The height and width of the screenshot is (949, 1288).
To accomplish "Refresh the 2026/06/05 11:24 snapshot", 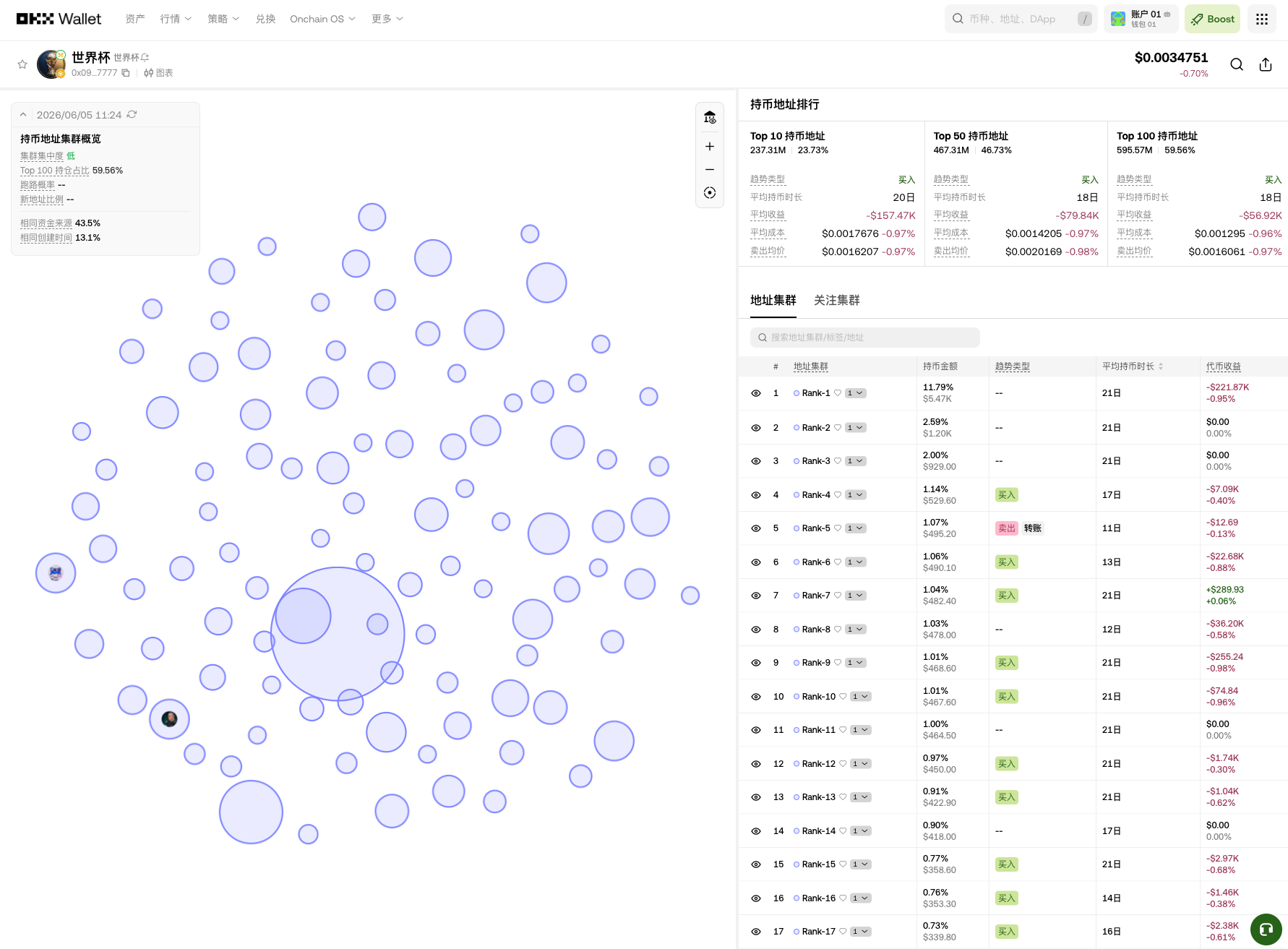I will coord(132,115).
